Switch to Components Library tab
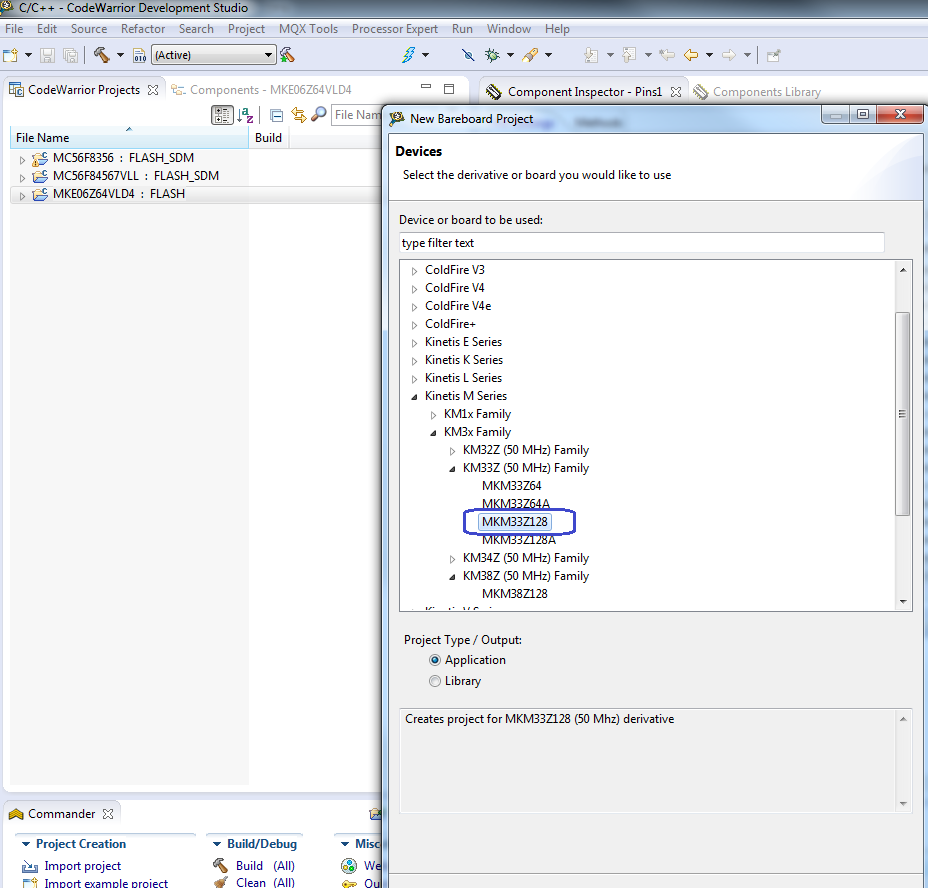The image size is (928, 888). click(758, 92)
